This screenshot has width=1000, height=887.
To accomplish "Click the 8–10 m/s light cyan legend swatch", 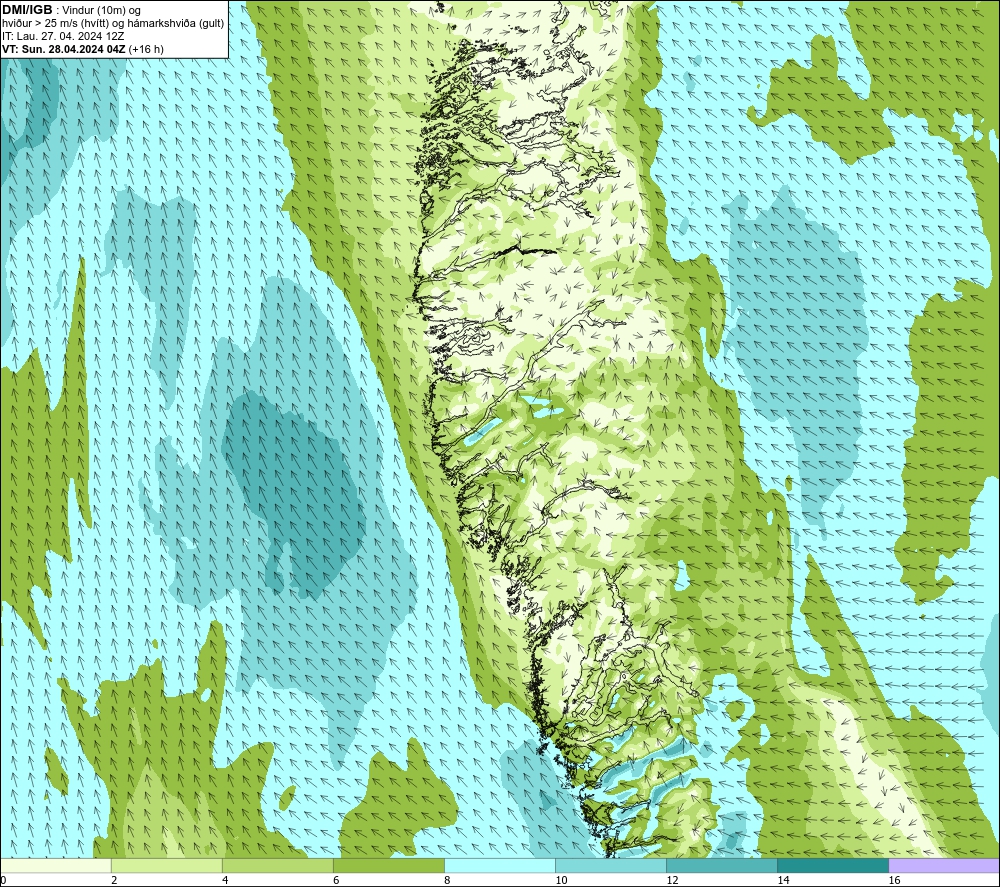I will coord(499,866).
